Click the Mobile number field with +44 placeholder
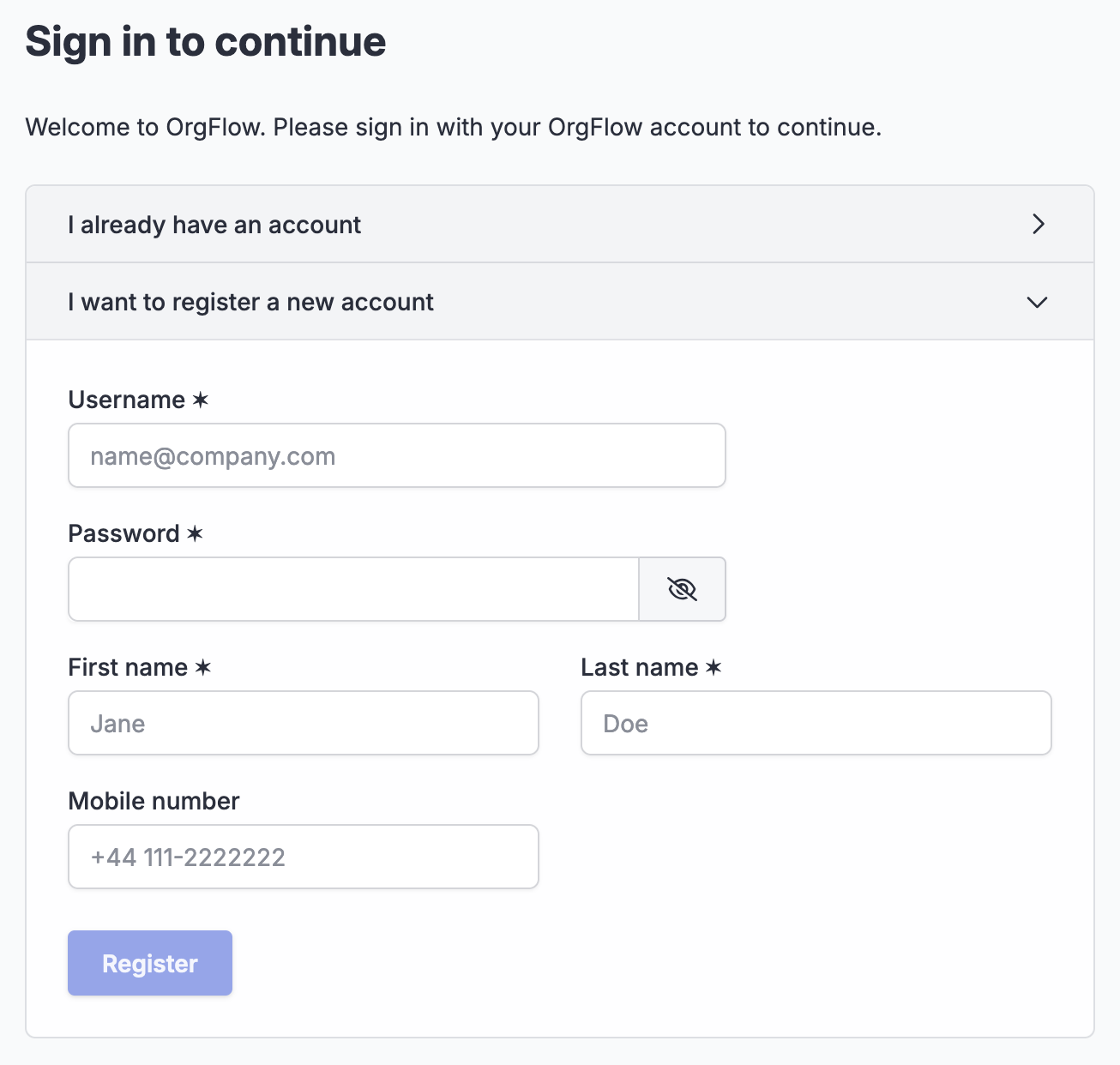Viewport: 1120px width, 1065px height. pyautogui.click(x=304, y=857)
